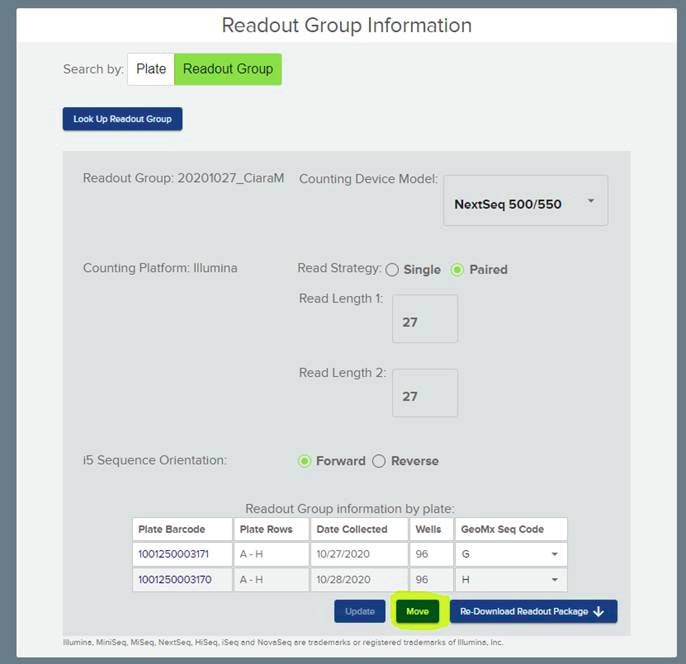
Task: Open plate barcode 1001250003170 link
Action: click(174, 580)
